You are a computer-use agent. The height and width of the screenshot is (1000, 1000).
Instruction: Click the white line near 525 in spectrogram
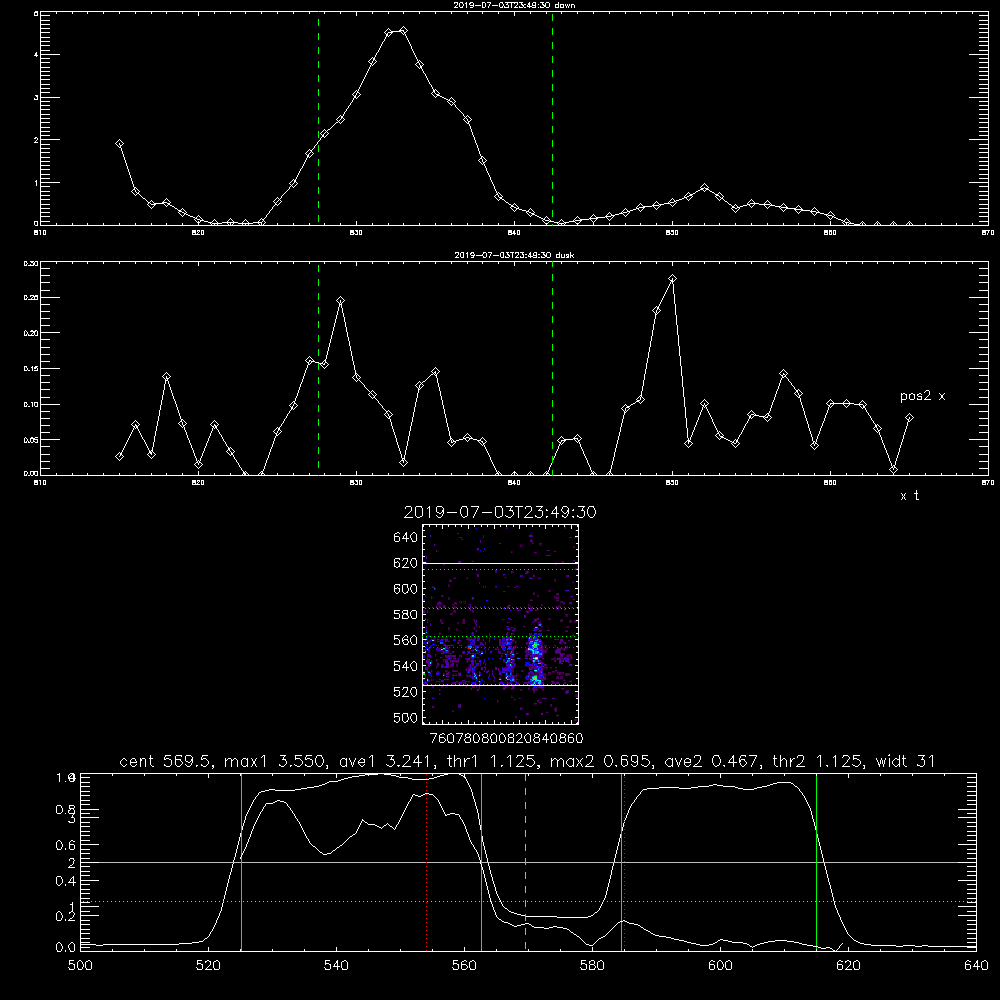pos(500,686)
